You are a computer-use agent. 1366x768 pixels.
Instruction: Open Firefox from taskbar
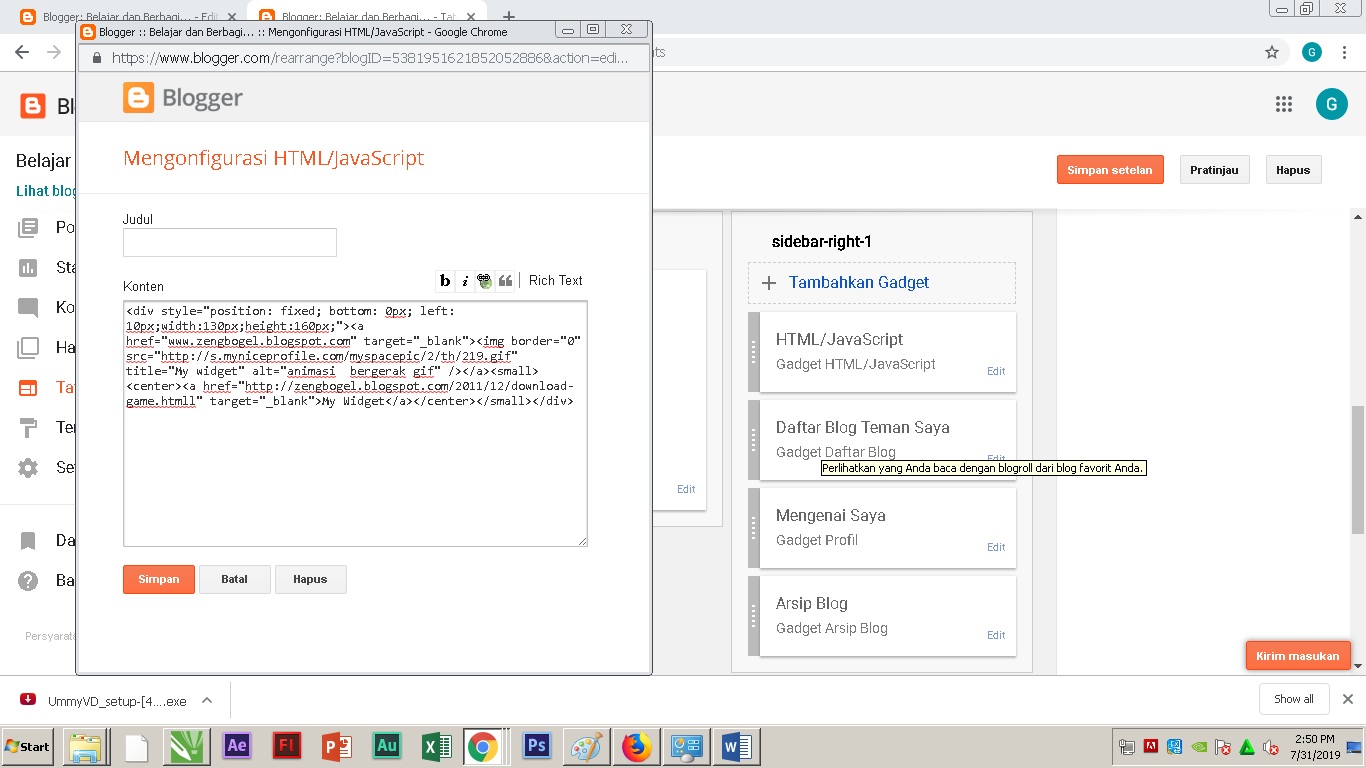tap(635, 746)
